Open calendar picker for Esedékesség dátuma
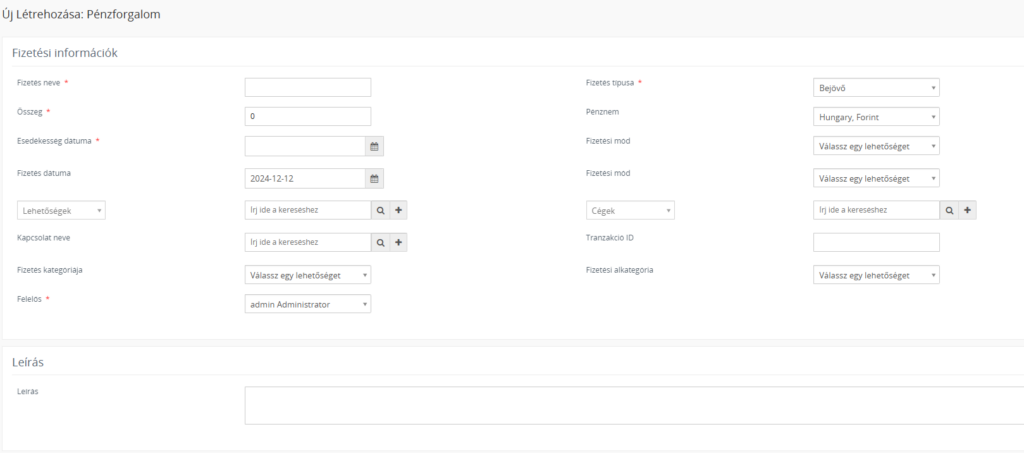The image size is (1024, 453). point(374,146)
